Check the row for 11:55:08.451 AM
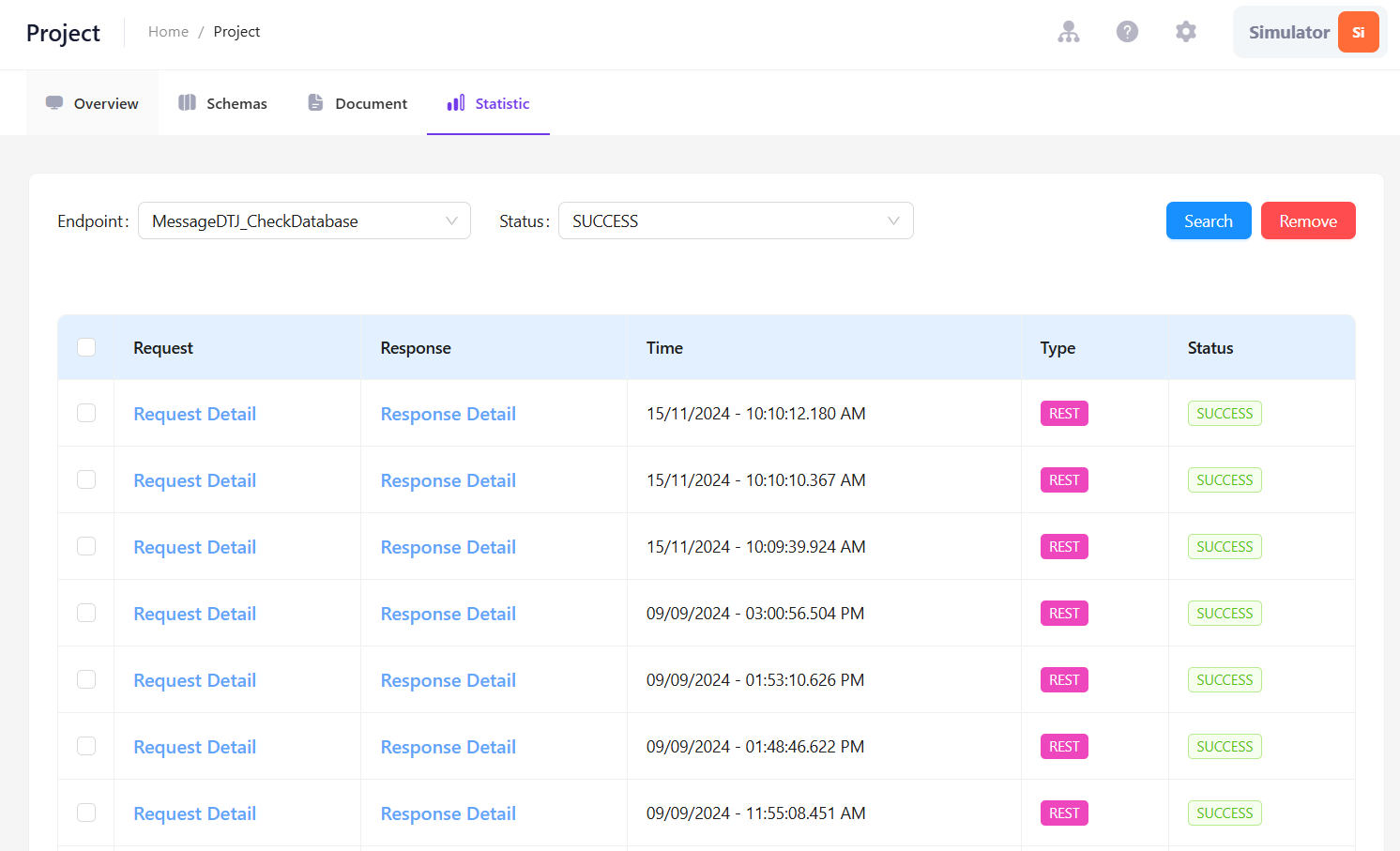Screen dimensions: 1400x851 coord(86,813)
